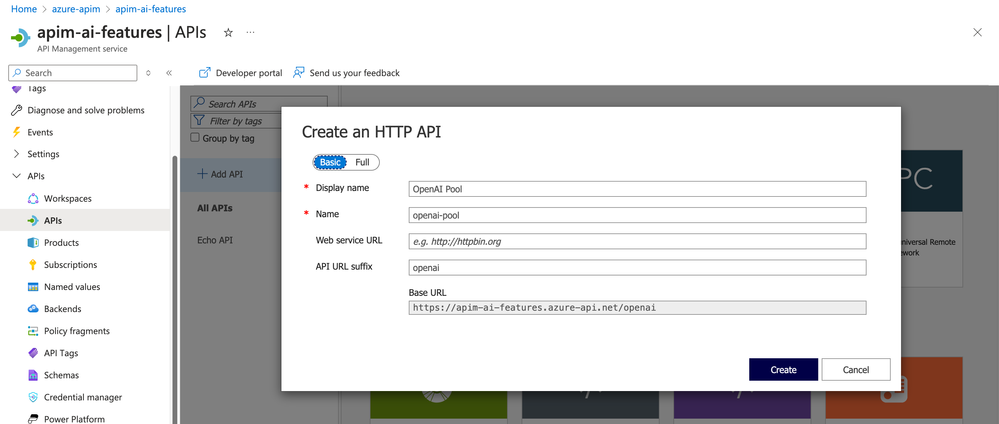Open the Events label in the sidebar
Viewport: 999px width, 424px height.
[x=40, y=132]
